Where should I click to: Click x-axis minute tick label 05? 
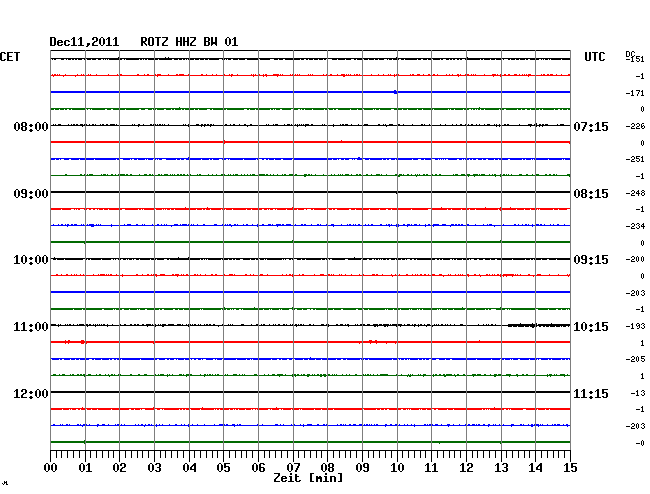(x=223, y=467)
